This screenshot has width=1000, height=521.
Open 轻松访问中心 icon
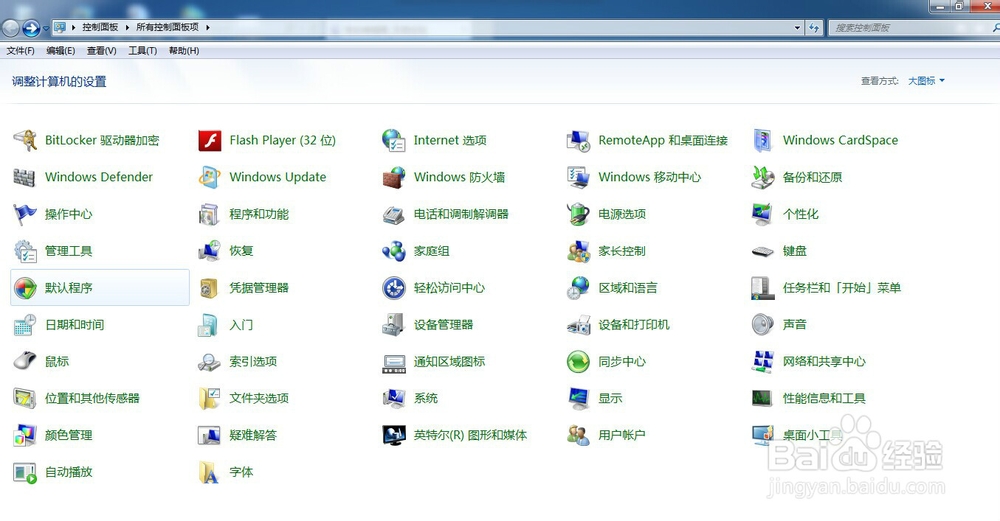click(393, 288)
